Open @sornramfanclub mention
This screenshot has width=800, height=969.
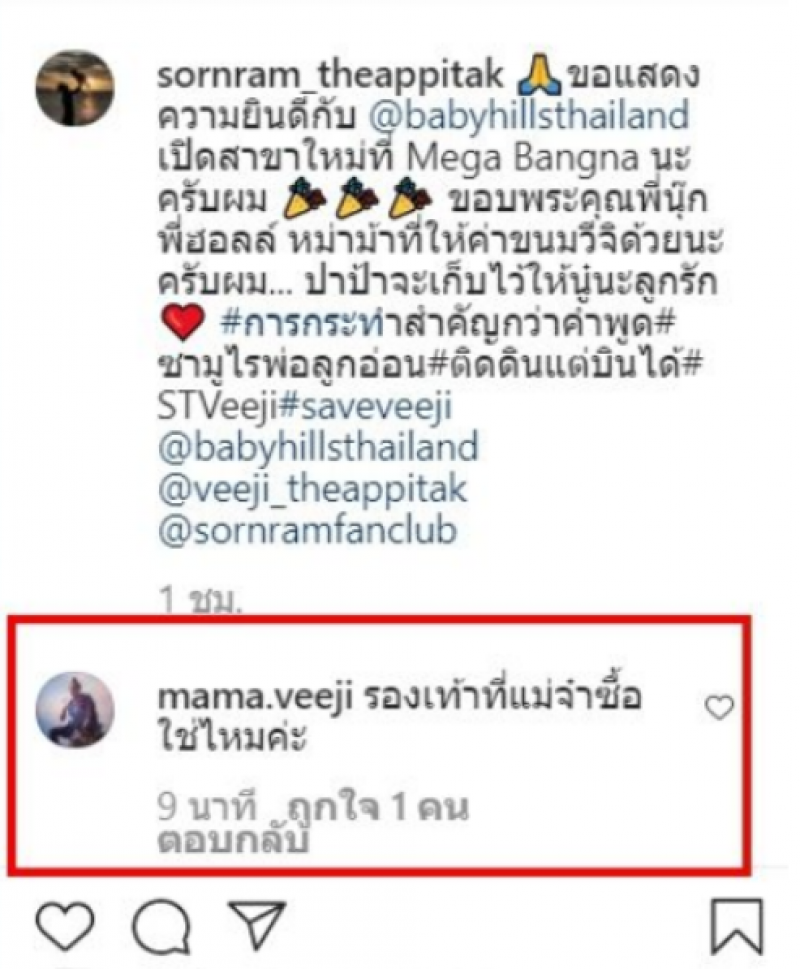[x=307, y=530]
